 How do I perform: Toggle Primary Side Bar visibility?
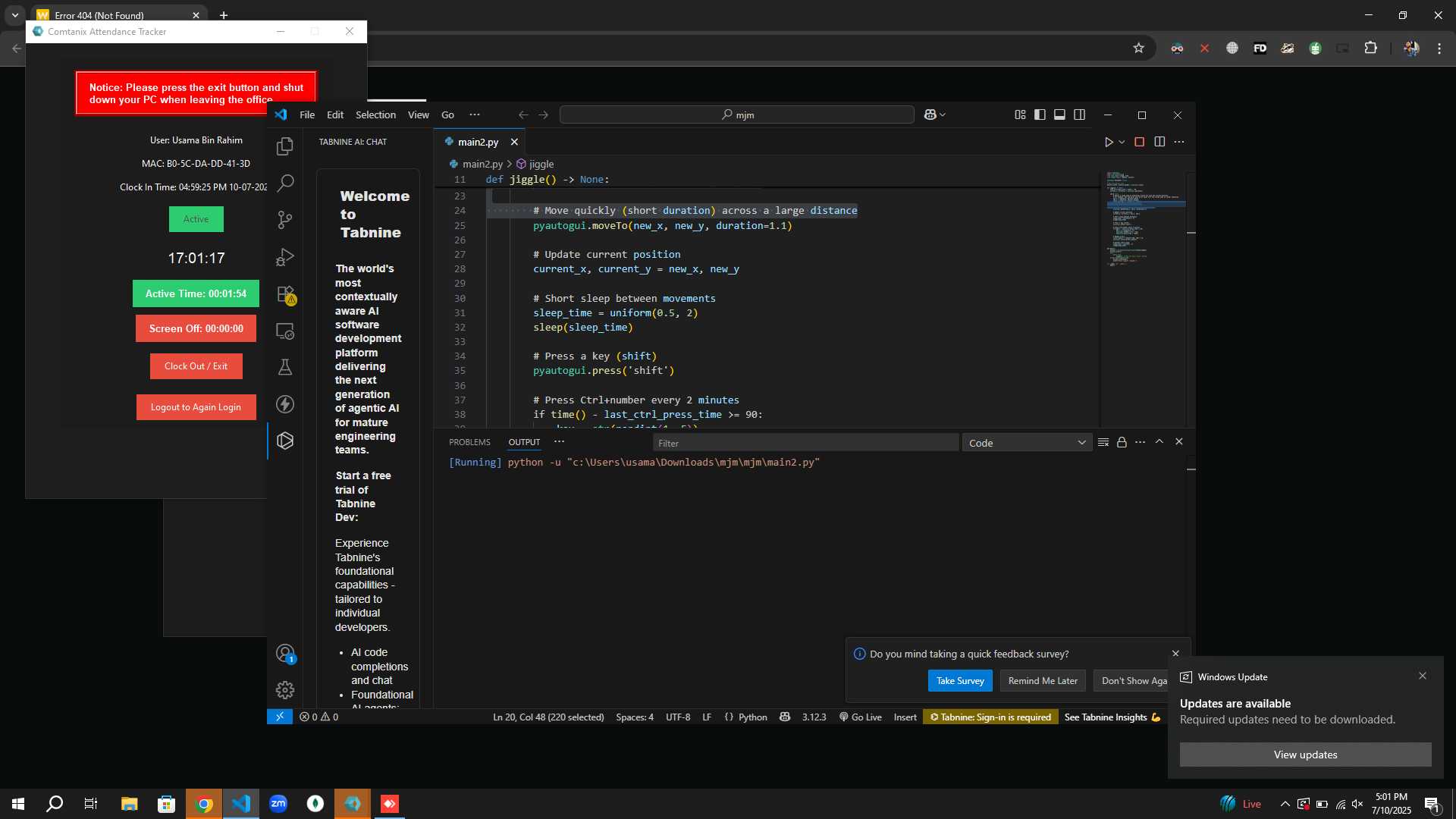(x=1040, y=115)
